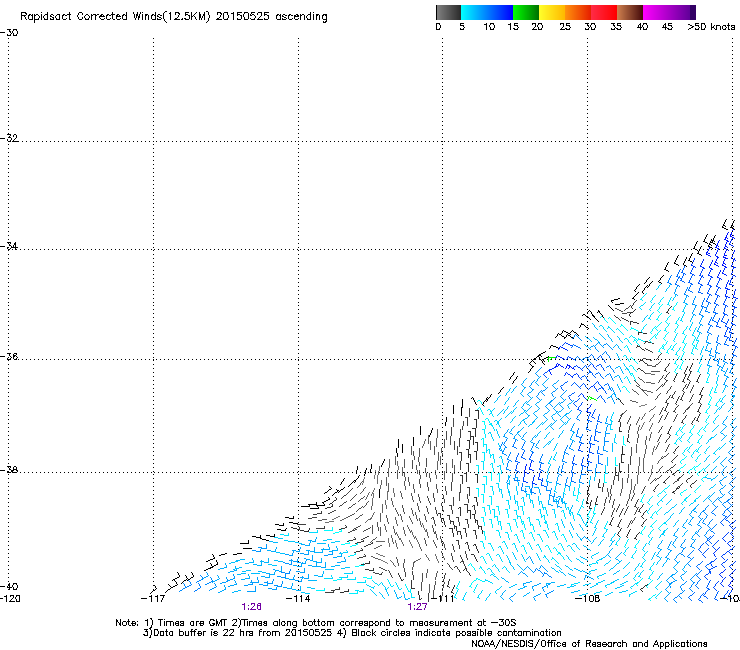This screenshot has height=650, width=740.
Task: Click the '-36' latitude axis label
Action: click(9, 356)
